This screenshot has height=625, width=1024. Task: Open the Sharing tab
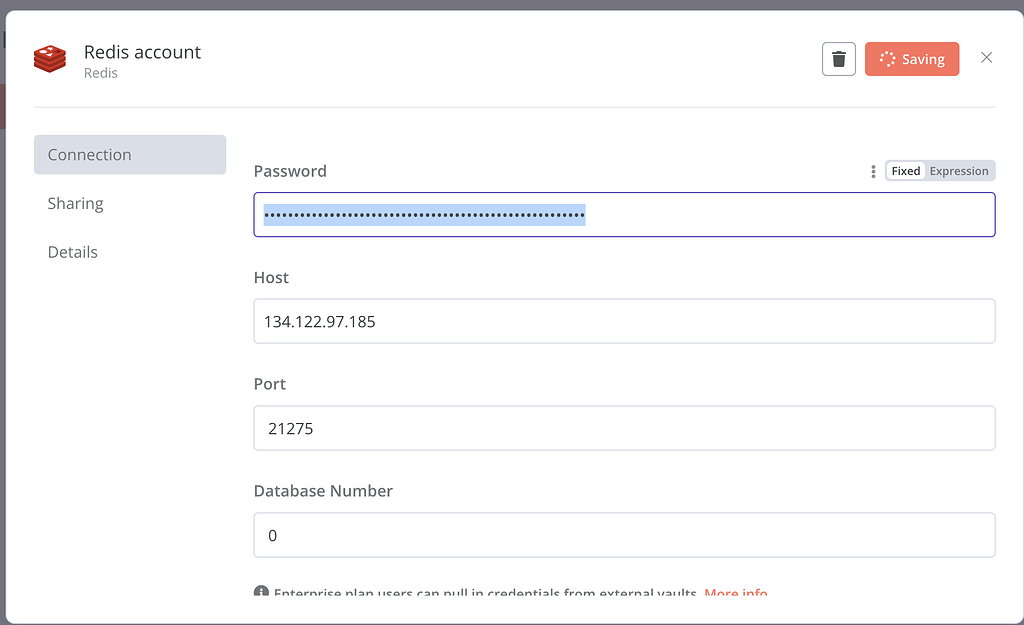coord(76,204)
